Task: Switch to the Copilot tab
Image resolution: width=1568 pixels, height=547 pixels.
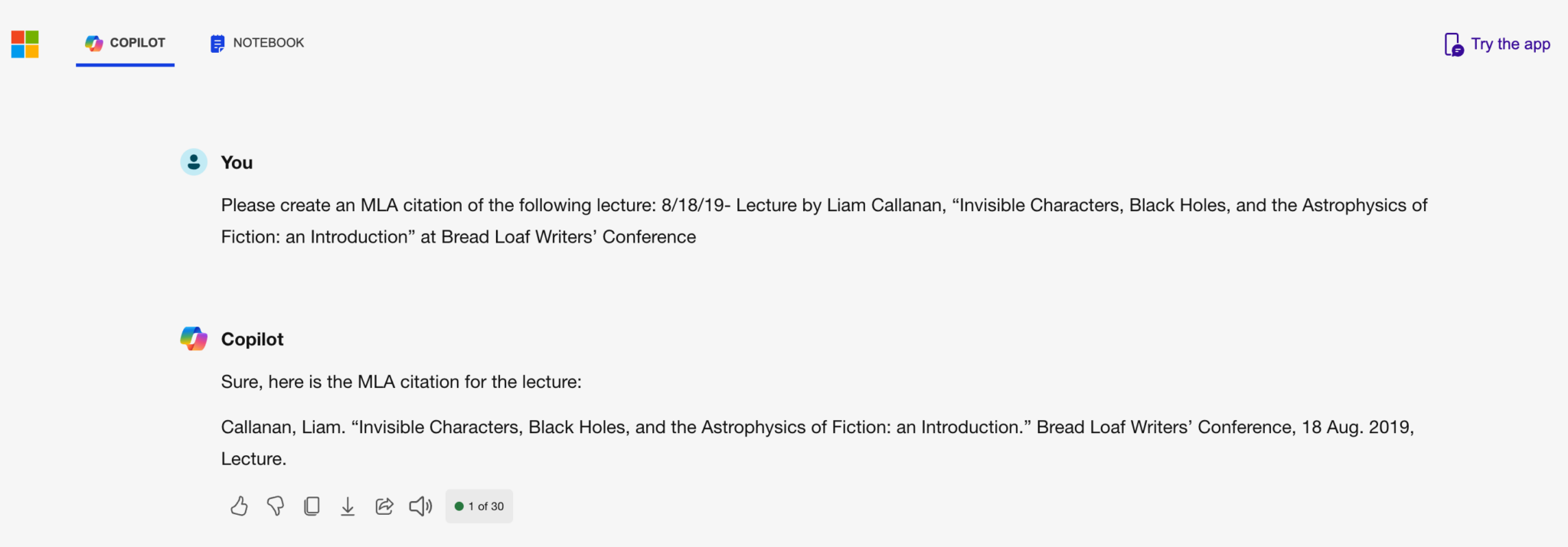Action: click(126, 43)
